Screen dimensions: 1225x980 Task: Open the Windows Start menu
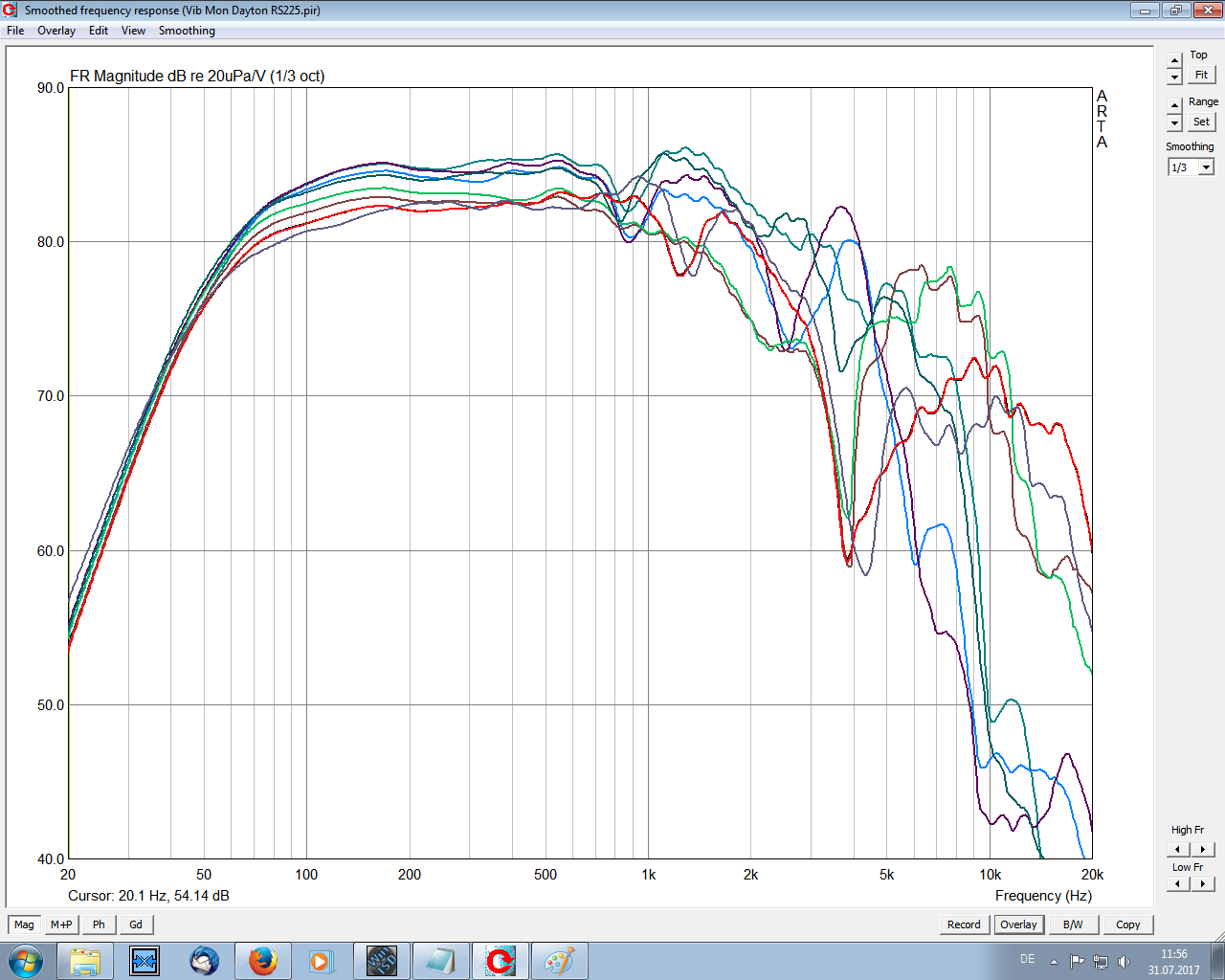coord(26,961)
